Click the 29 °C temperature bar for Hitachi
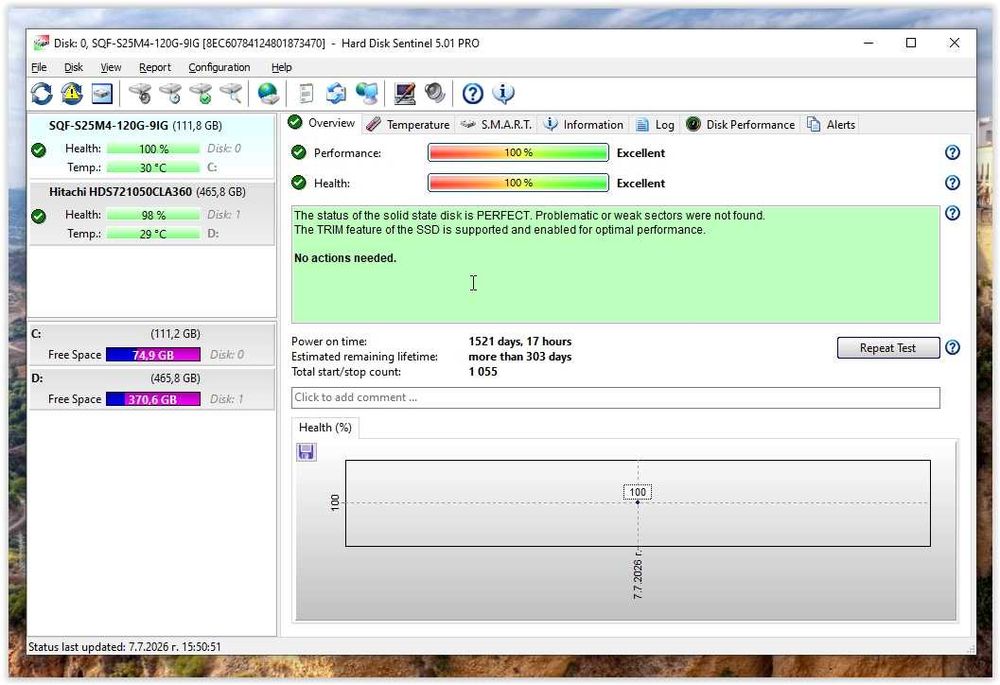This screenshot has width=1000, height=685. [x=153, y=234]
